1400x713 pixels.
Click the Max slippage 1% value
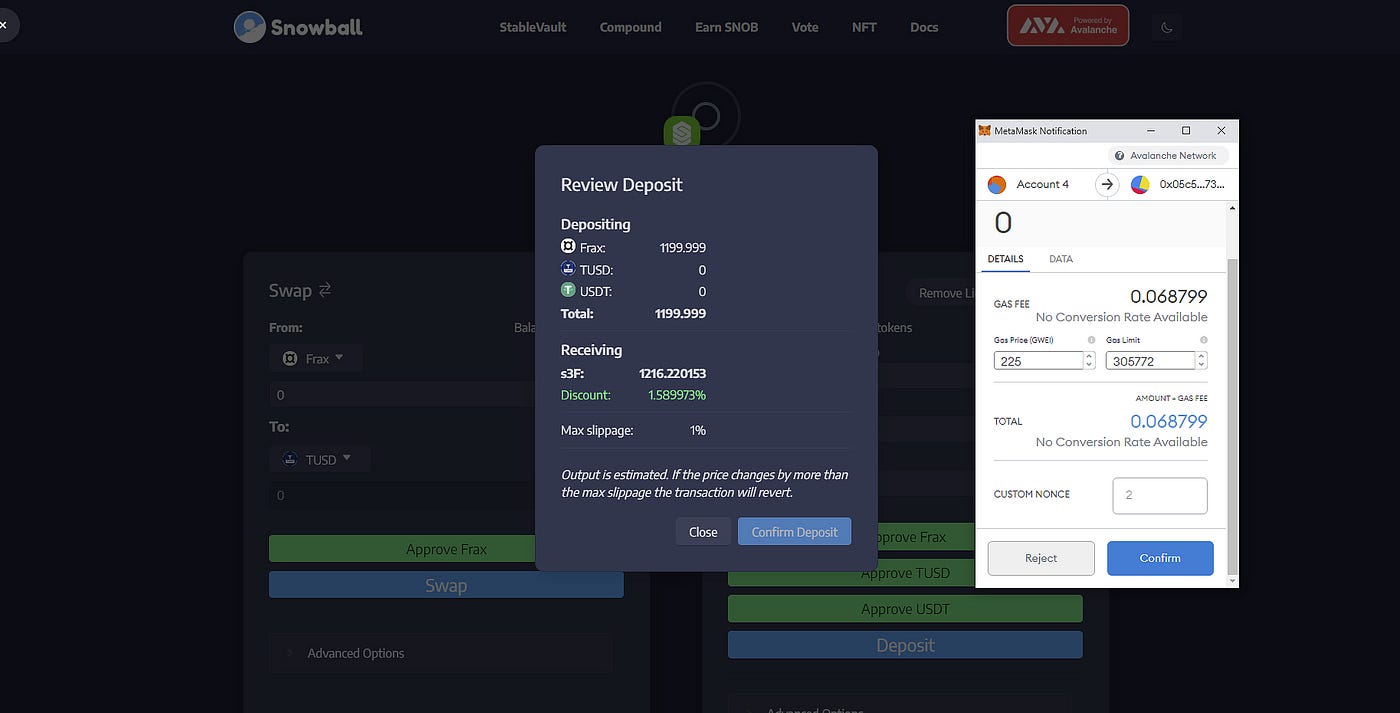click(698, 430)
